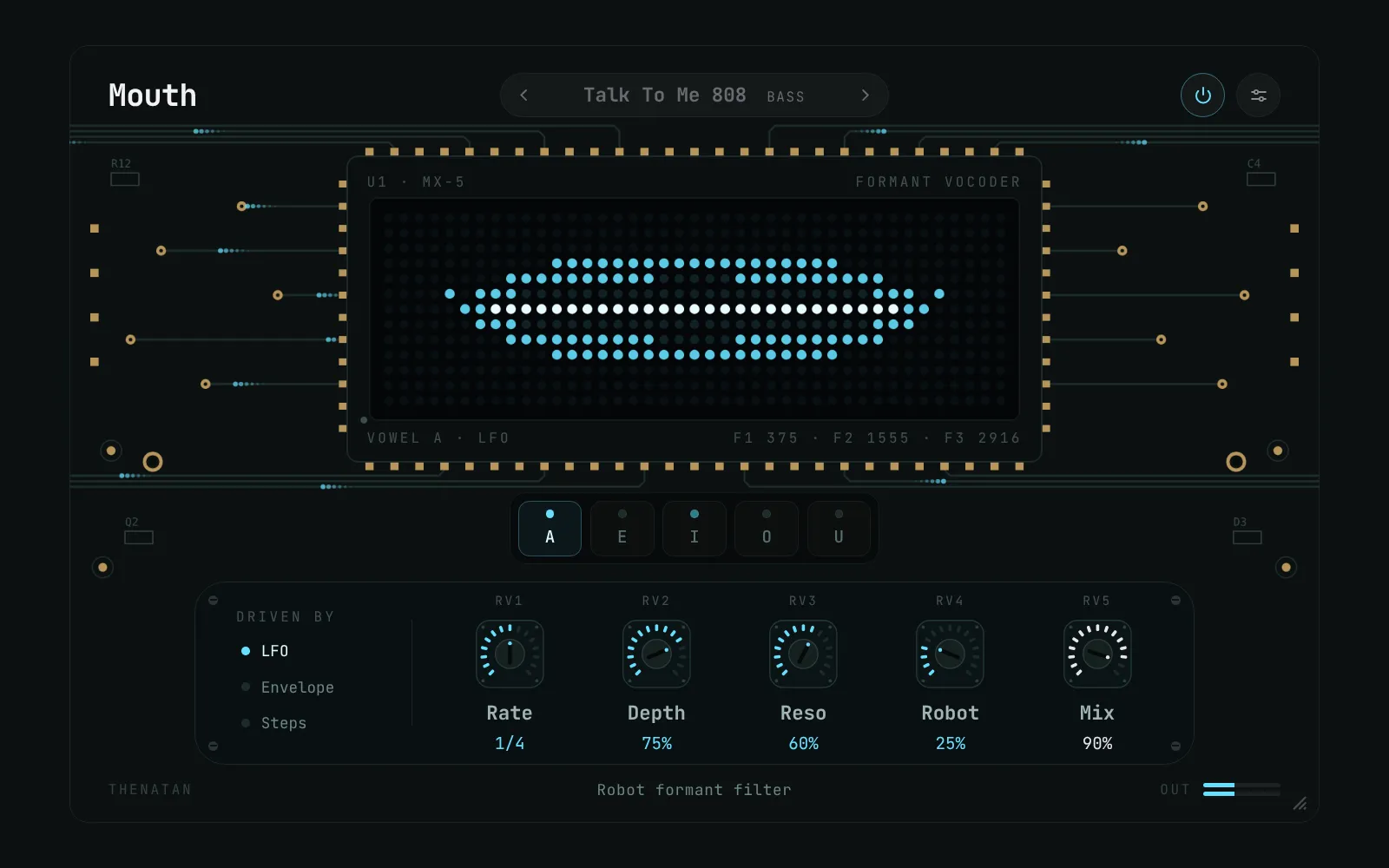This screenshot has width=1389, height=868.
Task: Click the Reso knob
Action: point(803,654)
